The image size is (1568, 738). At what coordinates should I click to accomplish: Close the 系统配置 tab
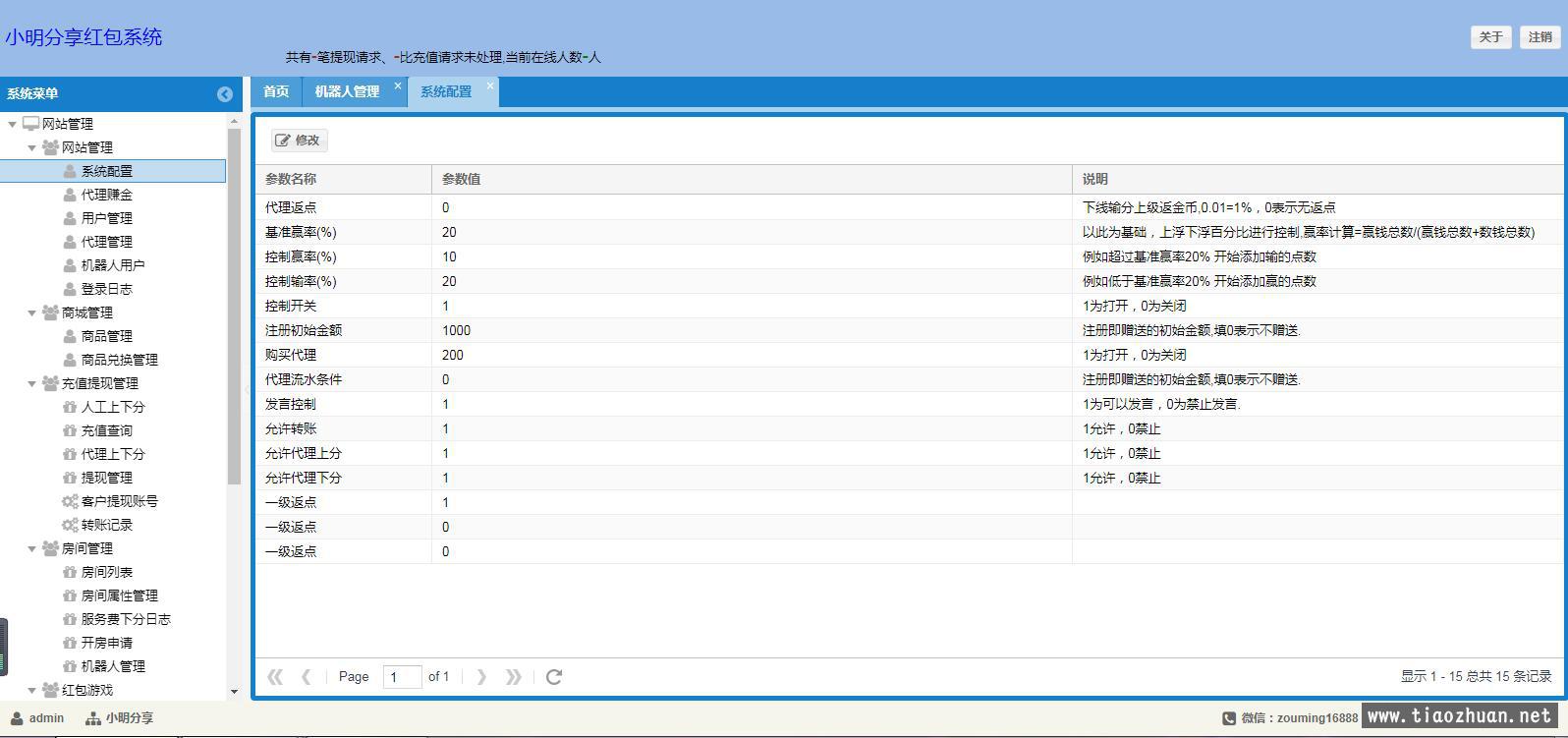490,85
